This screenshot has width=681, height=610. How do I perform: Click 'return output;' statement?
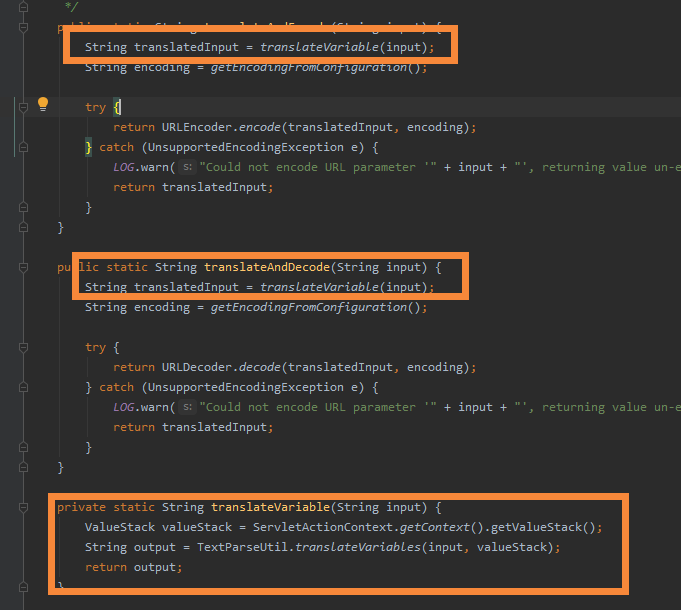coord(134,567)
